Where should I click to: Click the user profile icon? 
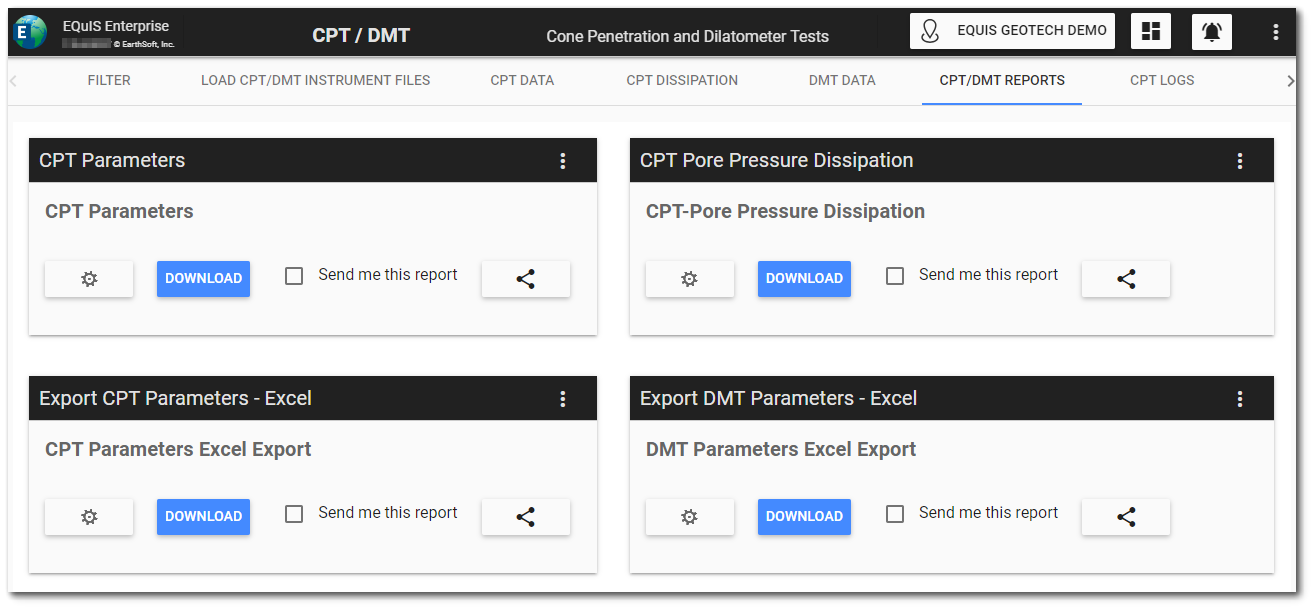coord(929,30)
